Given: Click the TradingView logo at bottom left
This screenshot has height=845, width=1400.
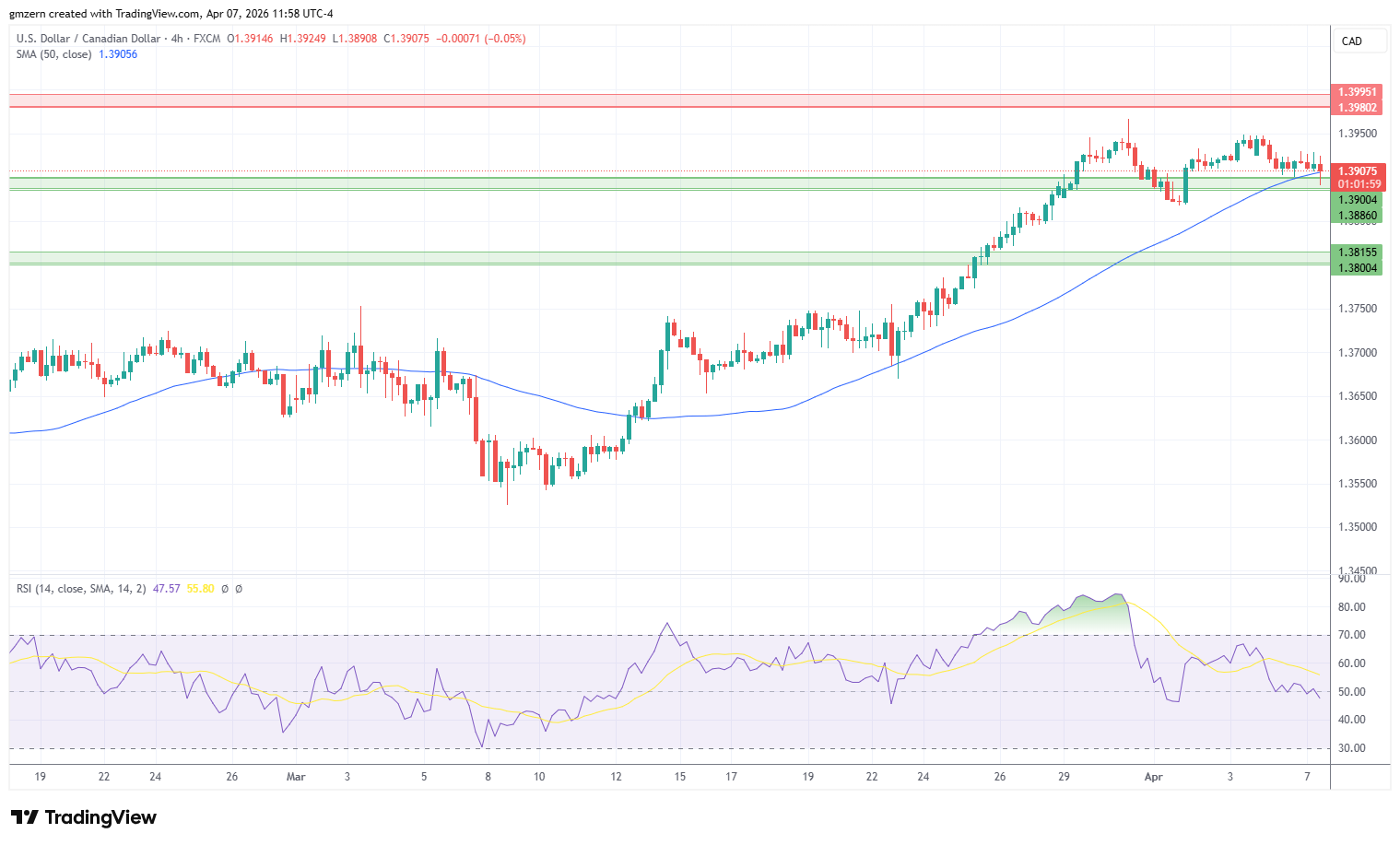Looking at the screenshot, I should point(84,817).
